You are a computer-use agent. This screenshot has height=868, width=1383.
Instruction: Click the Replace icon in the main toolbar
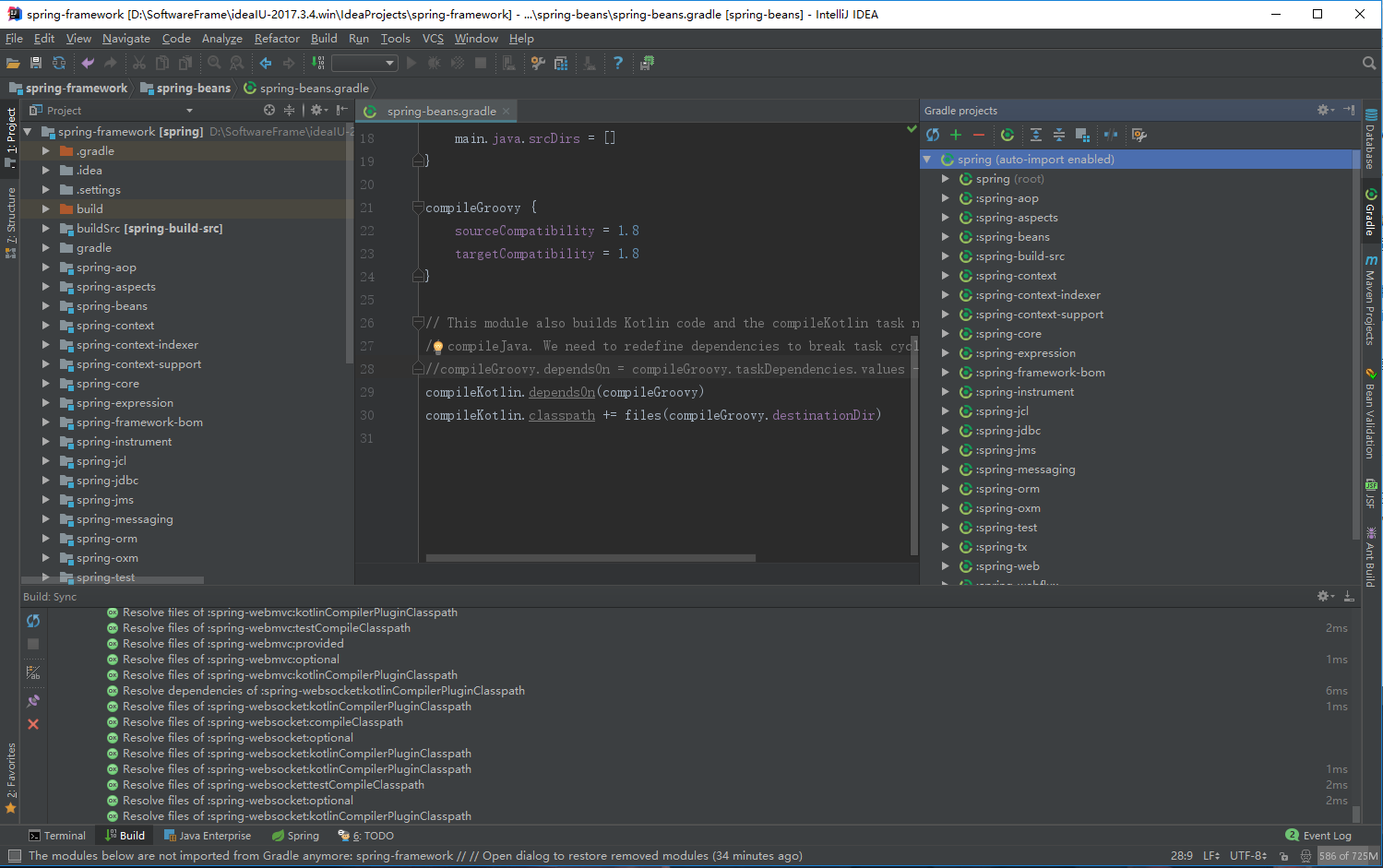click(237, 64)
